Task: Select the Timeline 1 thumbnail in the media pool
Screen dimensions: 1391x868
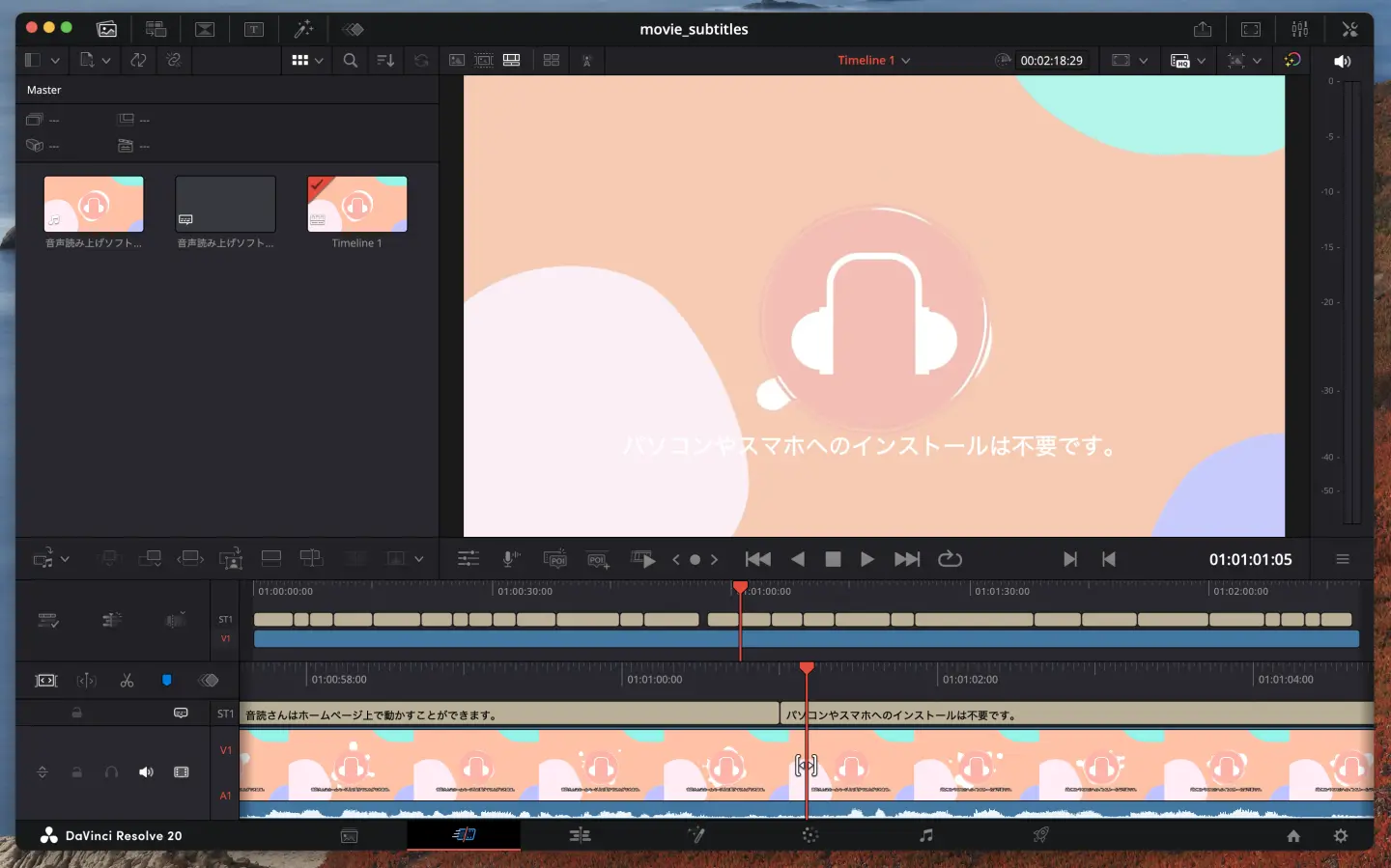Action: [357, 204]
